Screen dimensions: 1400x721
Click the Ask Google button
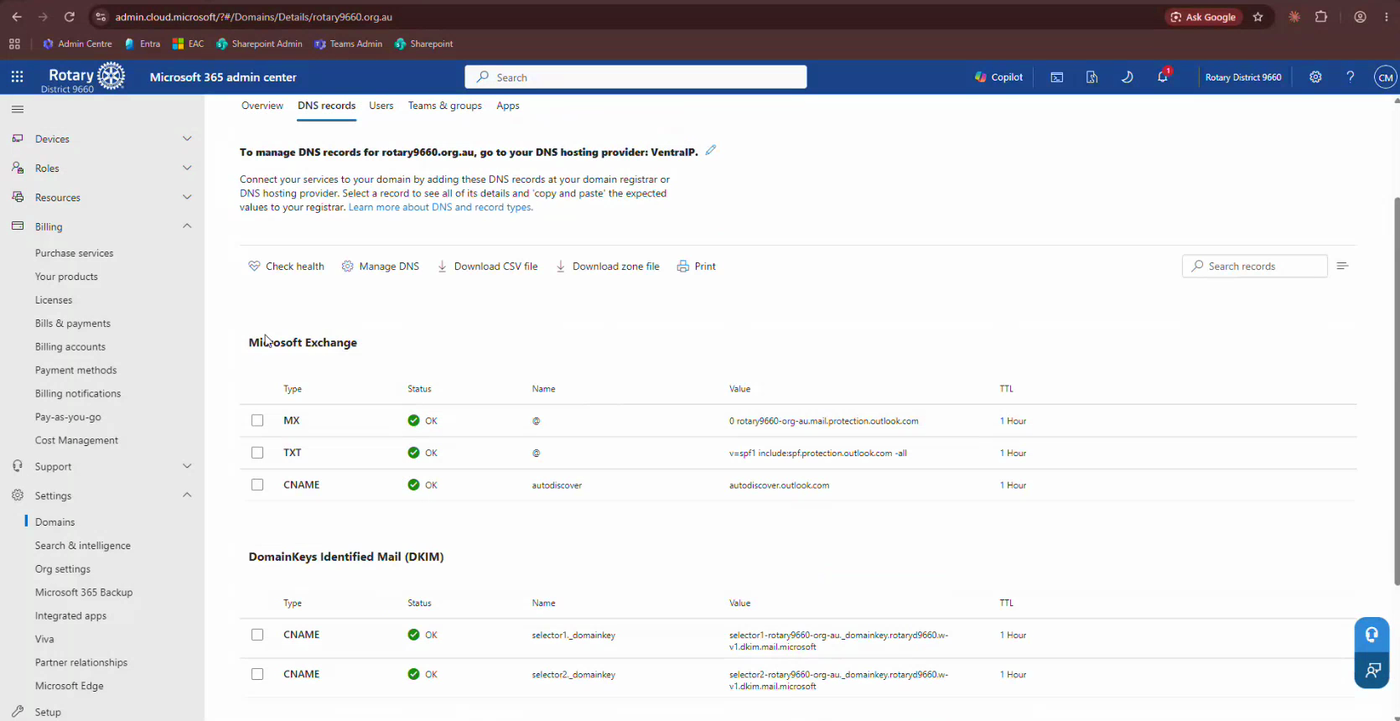(x=1203, y=17)
